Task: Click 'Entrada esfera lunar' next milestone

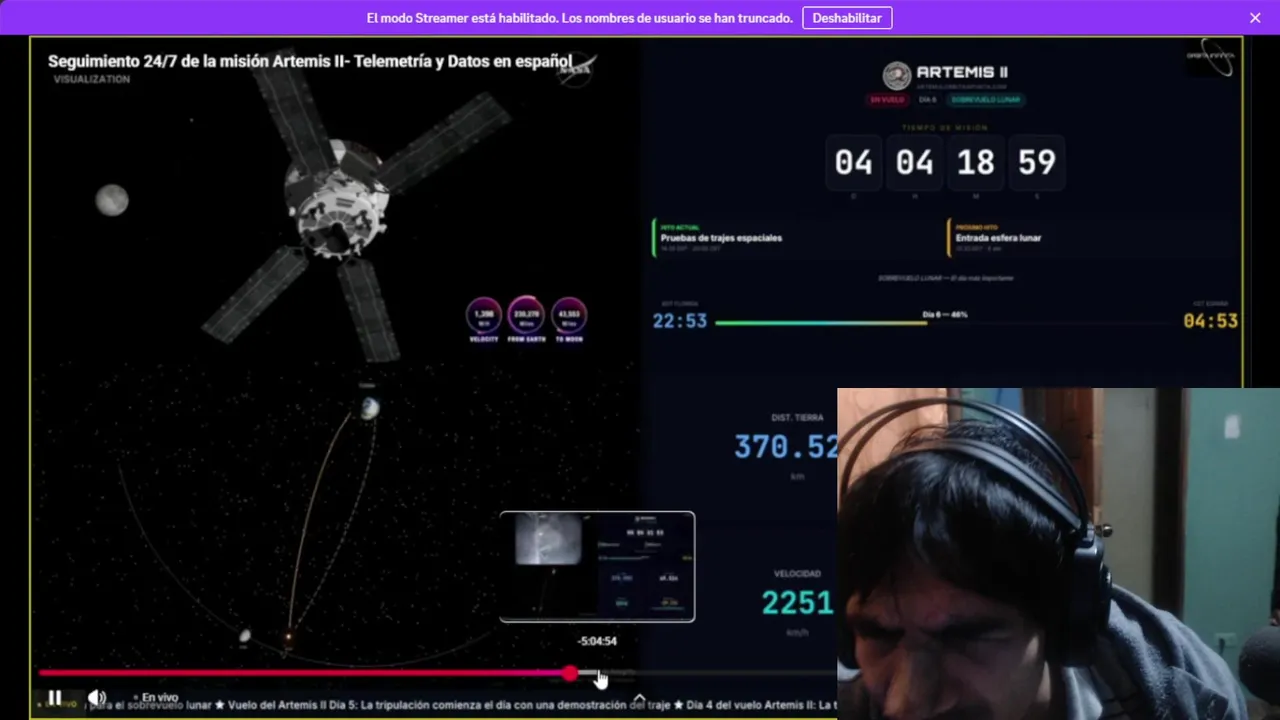Action: pyautogui.click(x=998, y=238)
